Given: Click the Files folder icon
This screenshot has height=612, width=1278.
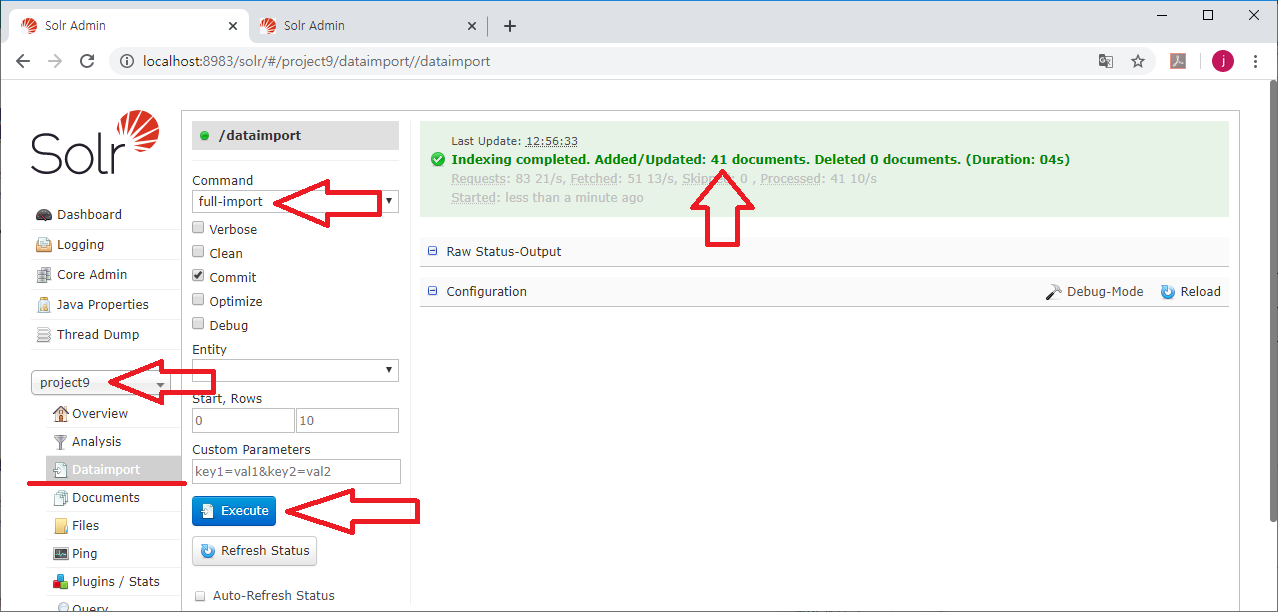Looking at the screenshot, I should (61, 525).
